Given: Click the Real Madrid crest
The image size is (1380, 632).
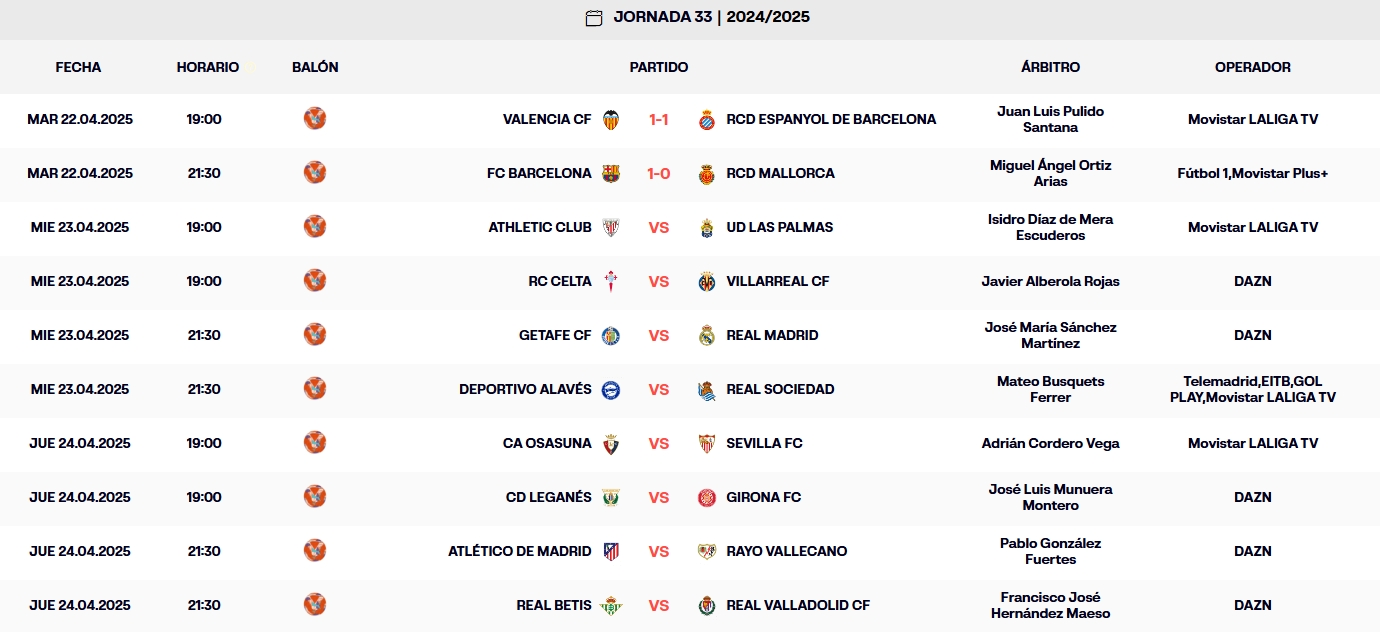Looking at the screenshot, I should 707,336.
